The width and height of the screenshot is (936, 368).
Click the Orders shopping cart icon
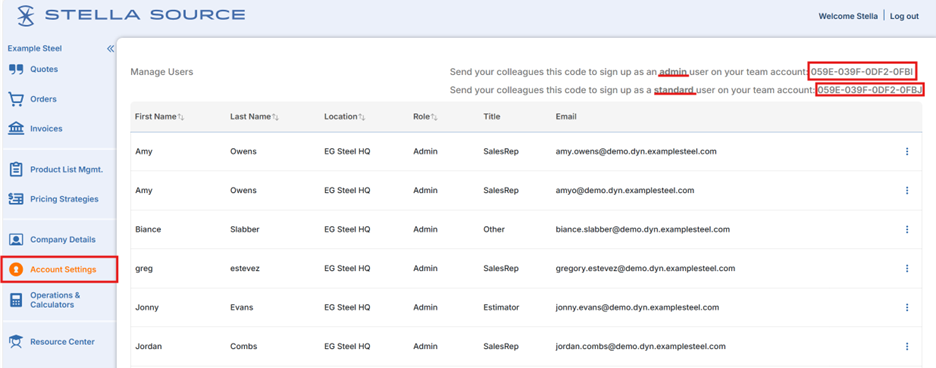(x=16, y=99)
